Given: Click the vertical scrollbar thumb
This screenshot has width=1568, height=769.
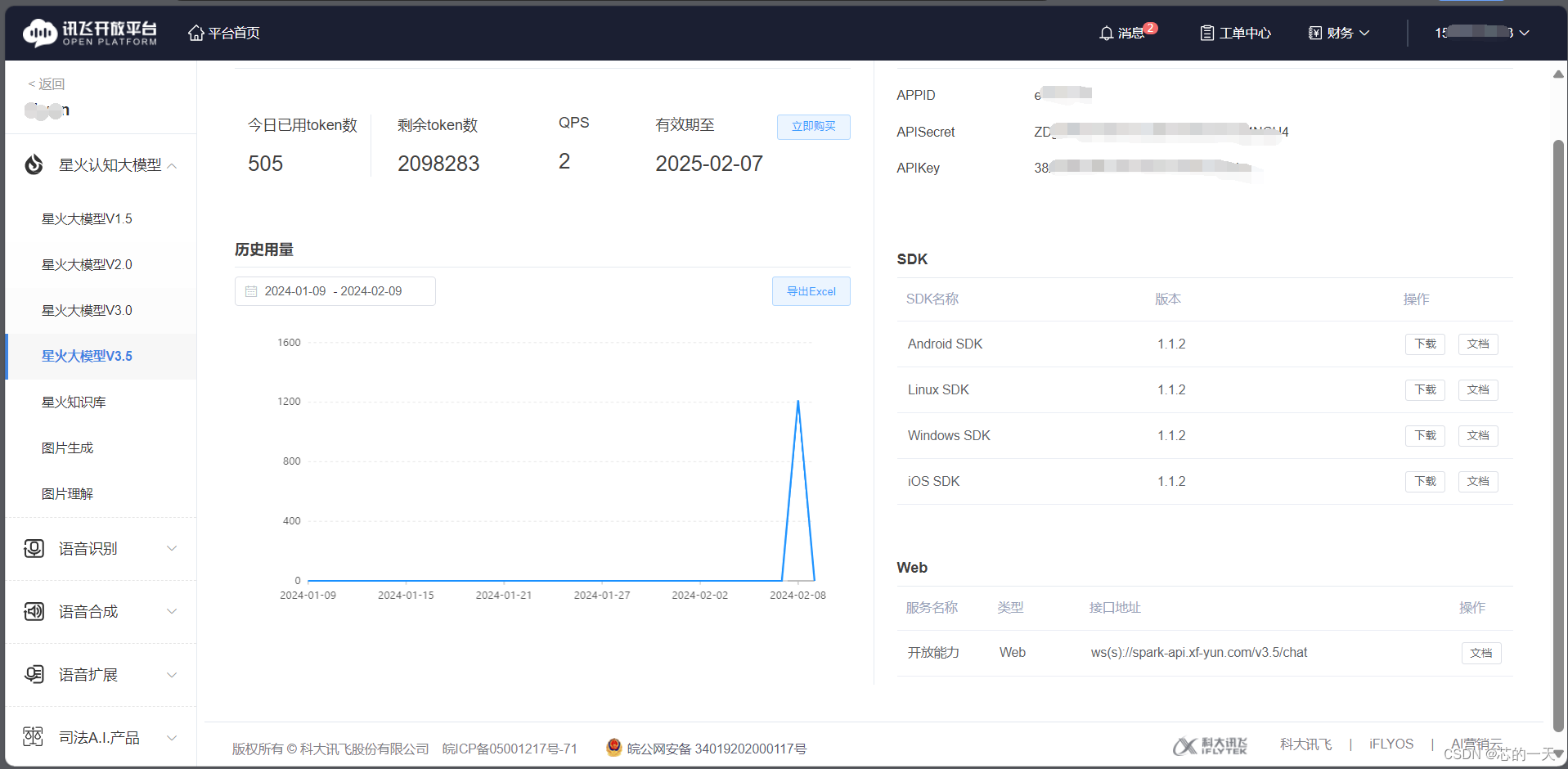Looking at the screenshot, I should coord(1558,435).
